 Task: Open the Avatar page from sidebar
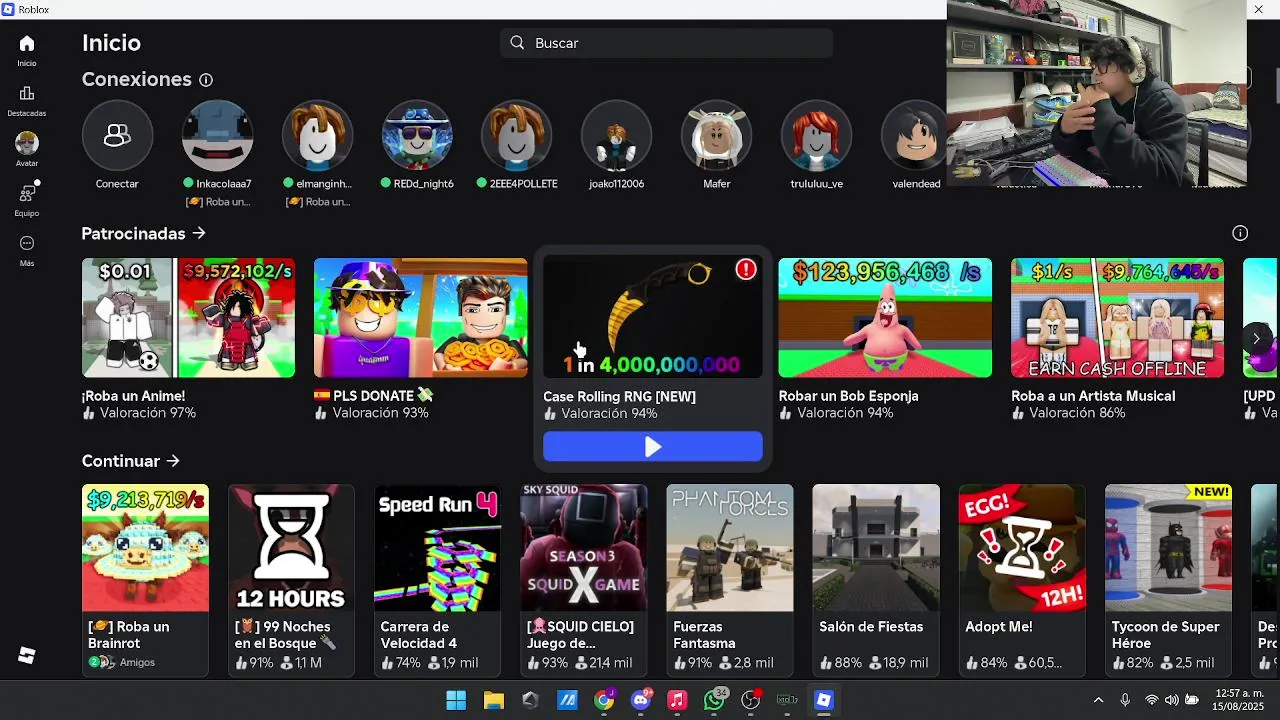click(27, 143)
